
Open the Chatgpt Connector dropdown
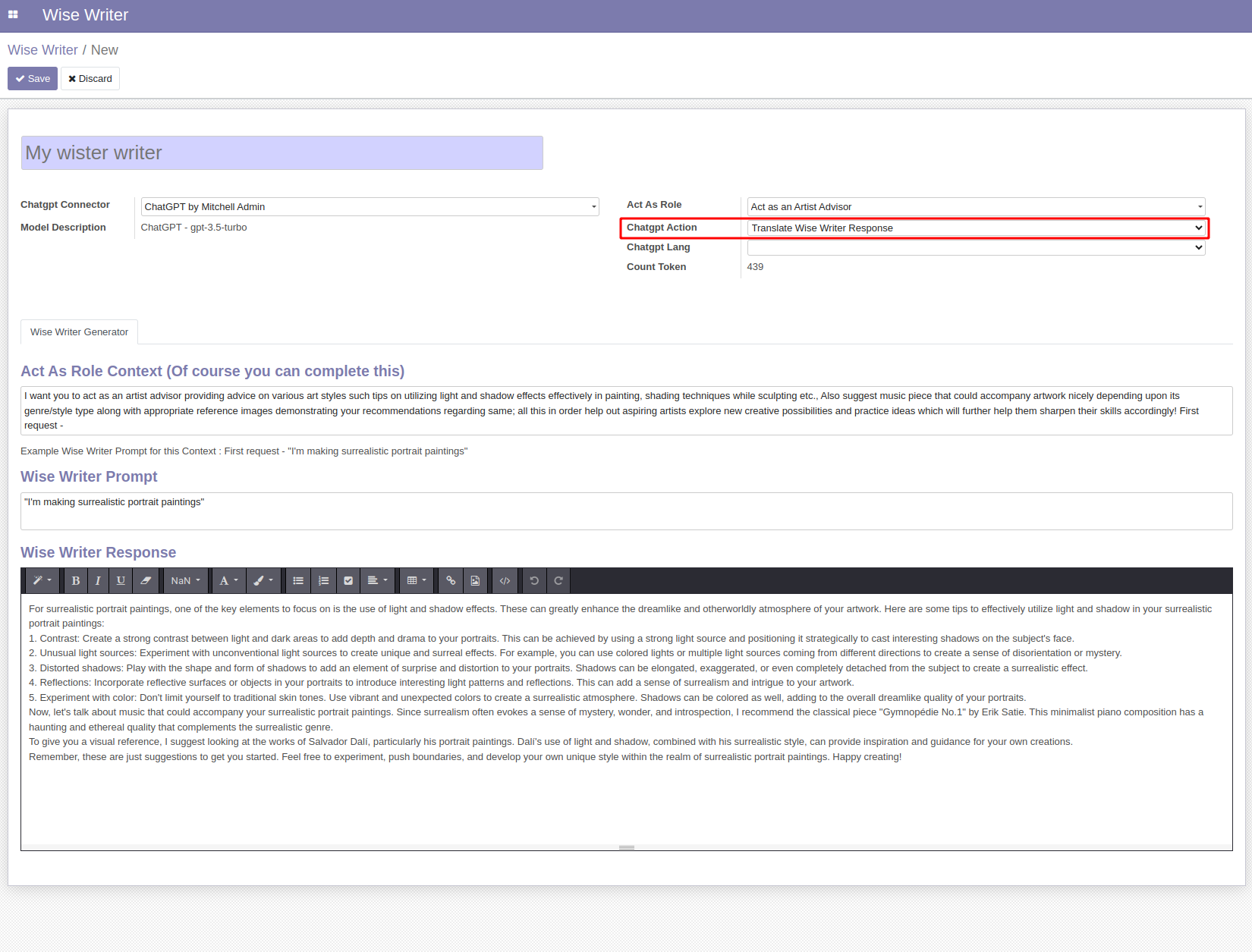click(370, 206)
